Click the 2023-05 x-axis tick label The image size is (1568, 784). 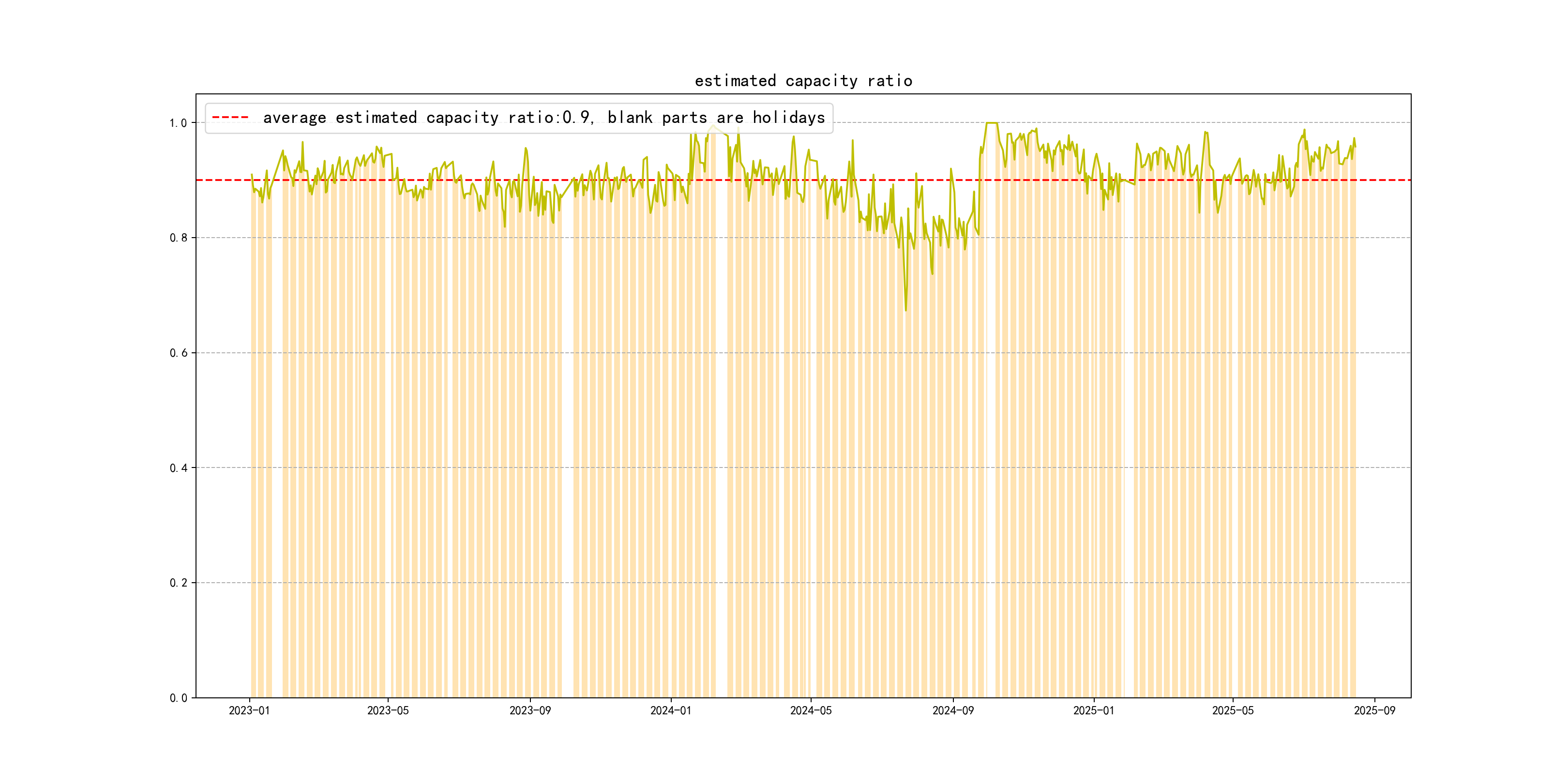[388, 710]
